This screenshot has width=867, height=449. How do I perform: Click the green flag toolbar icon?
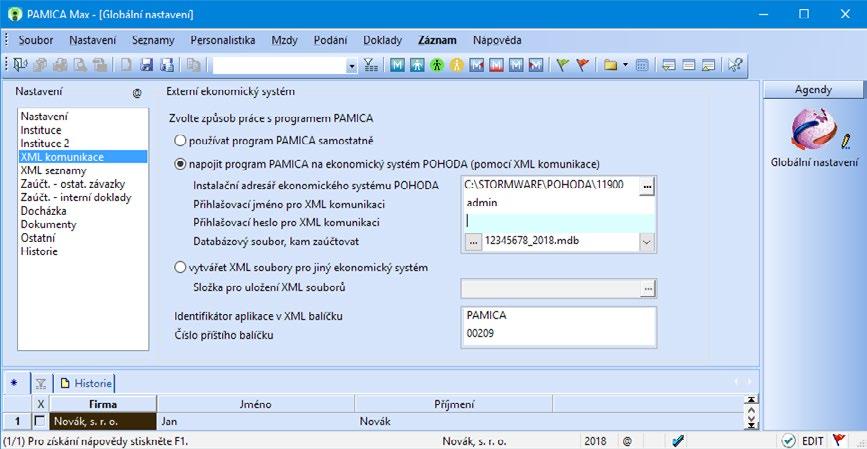[x=562, y=65]
